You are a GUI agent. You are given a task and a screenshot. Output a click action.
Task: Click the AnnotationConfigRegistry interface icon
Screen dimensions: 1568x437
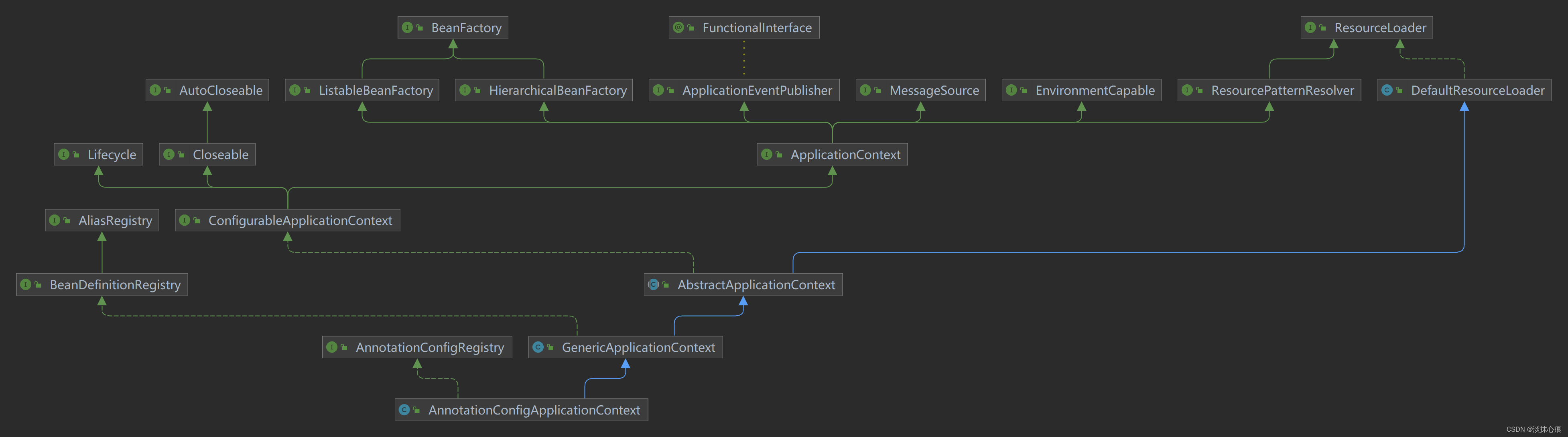[x=332, y=347]
